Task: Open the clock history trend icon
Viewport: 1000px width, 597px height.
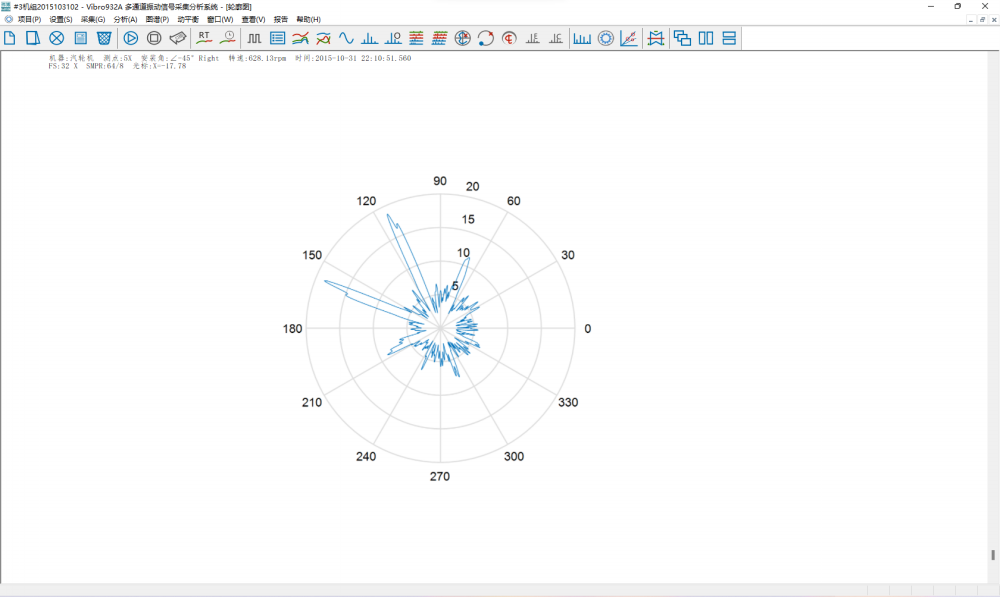Action: click(x=228, y=38)
